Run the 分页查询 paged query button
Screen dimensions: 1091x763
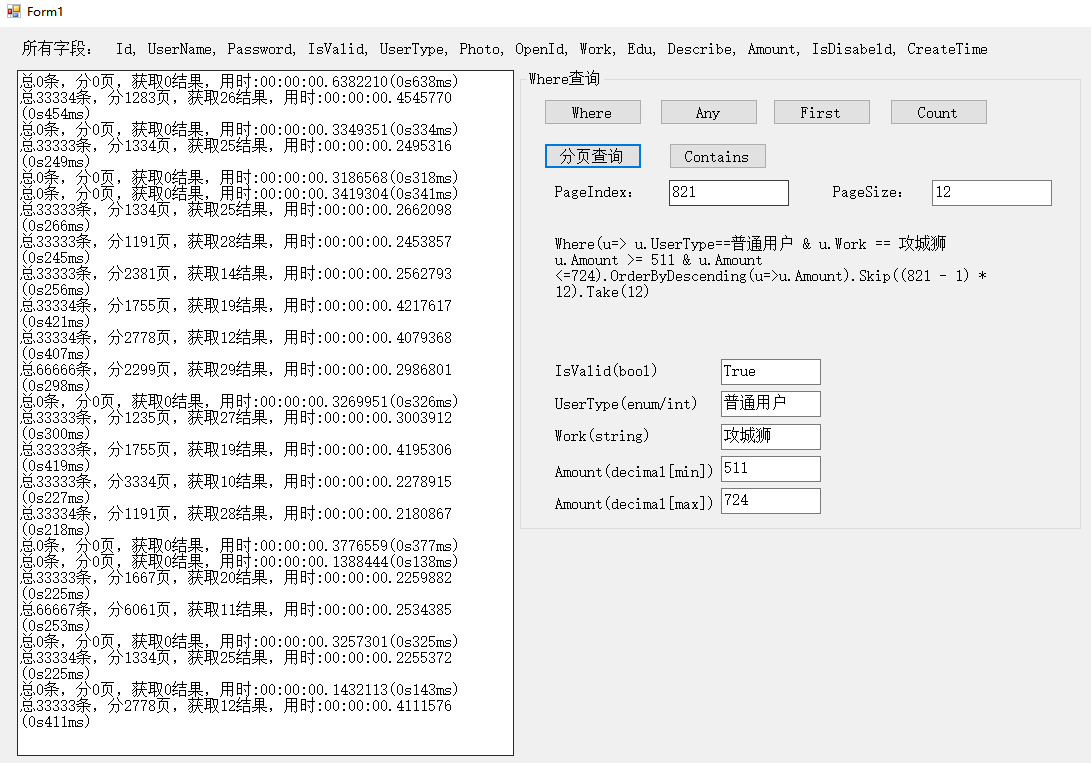592,156
